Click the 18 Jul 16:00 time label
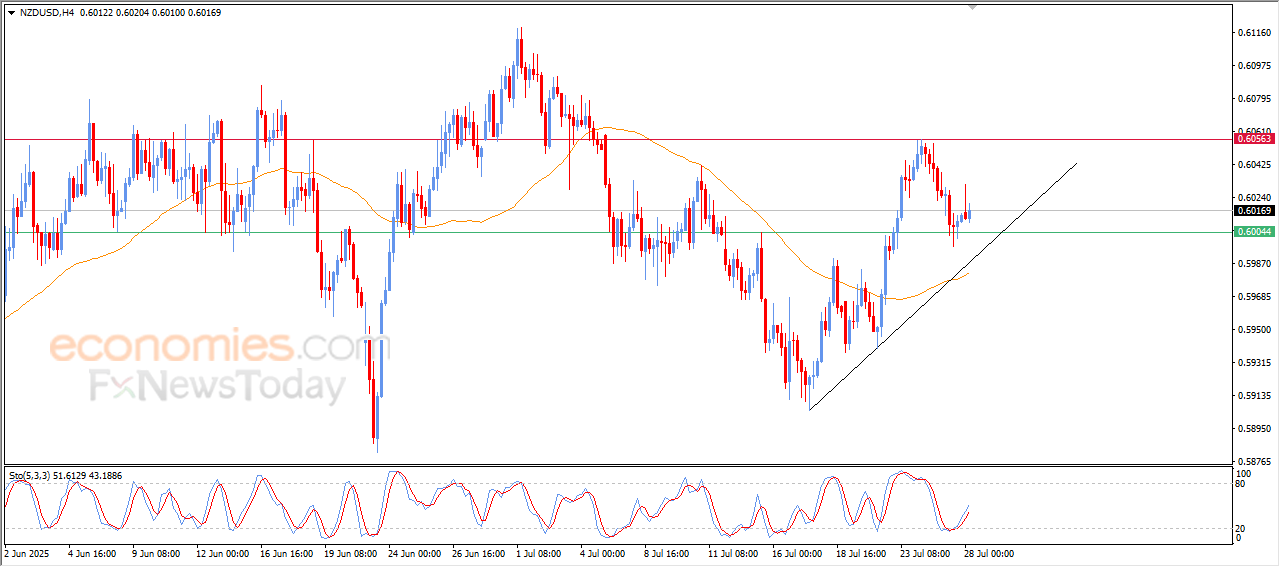 [861, 553]
